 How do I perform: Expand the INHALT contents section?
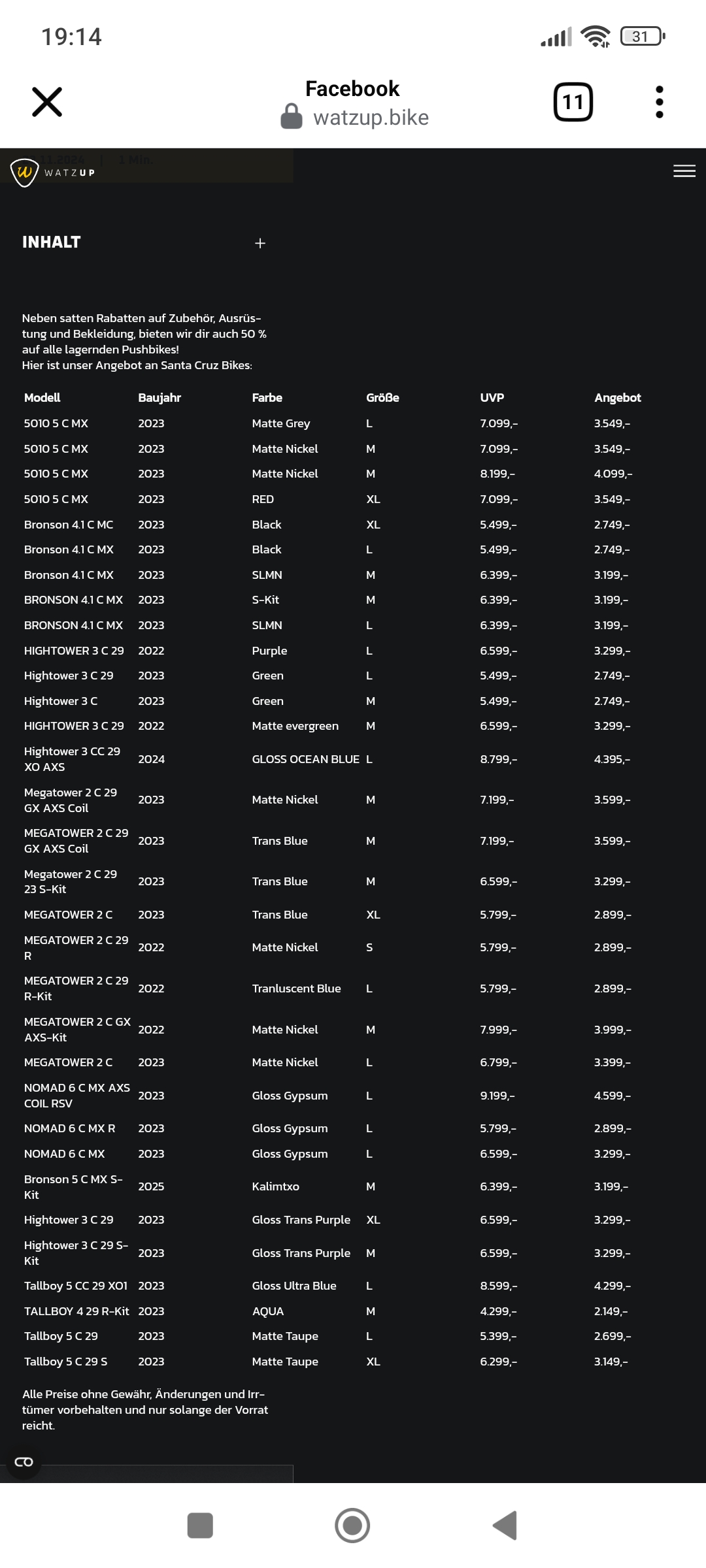(x=260, y=243)
